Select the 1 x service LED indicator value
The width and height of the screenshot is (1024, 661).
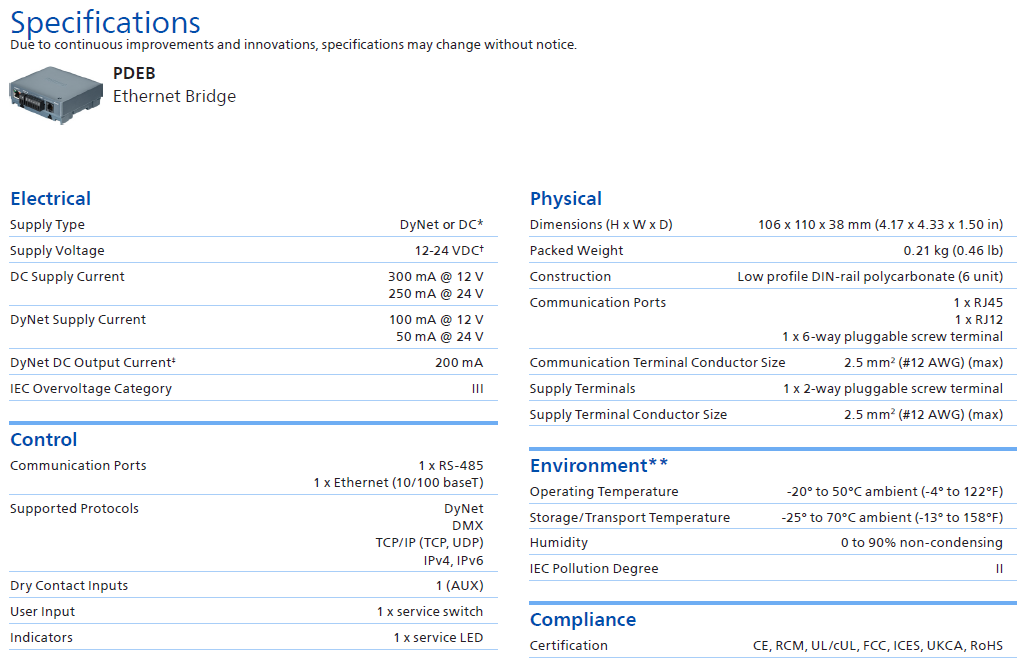click(x=438, y=638)
